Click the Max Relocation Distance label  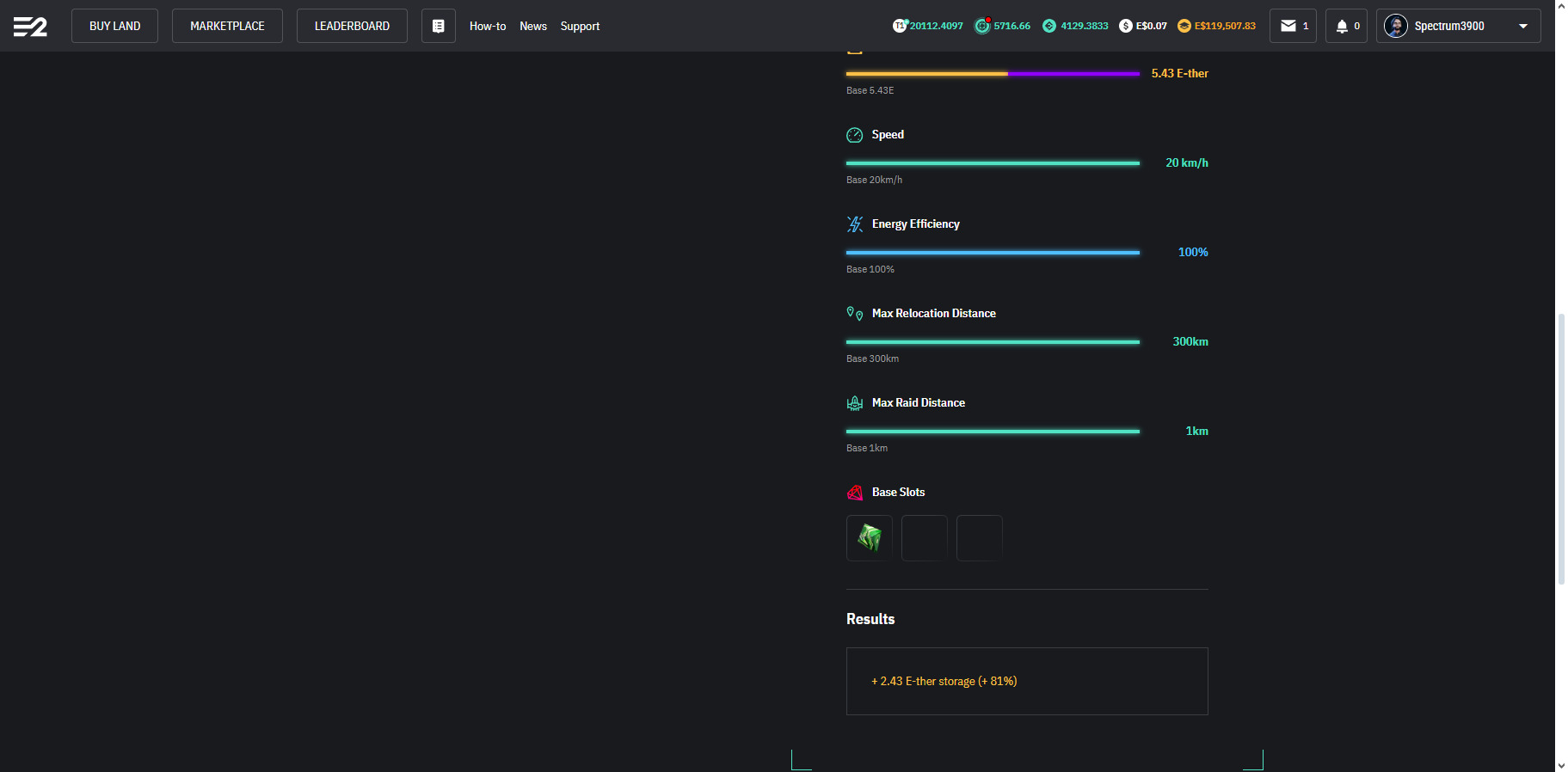(x=933, y=313)
